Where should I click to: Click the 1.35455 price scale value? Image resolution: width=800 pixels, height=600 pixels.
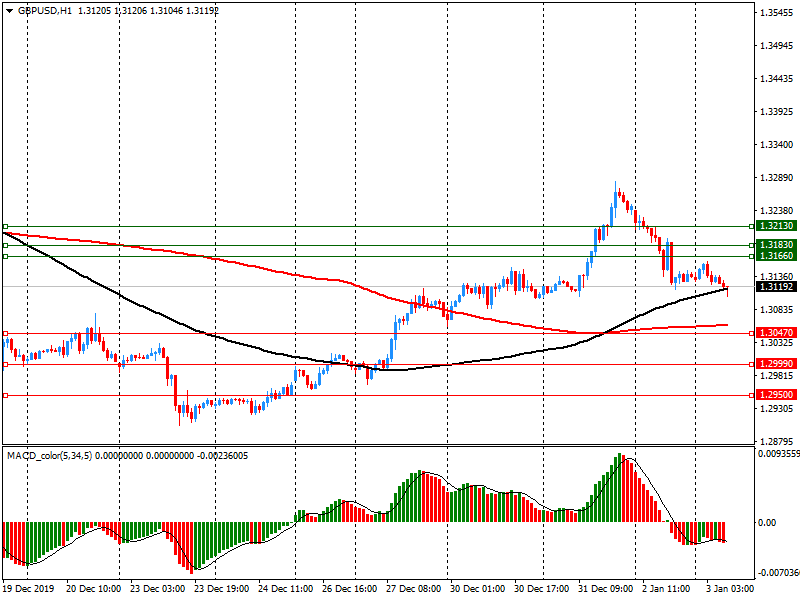tap(777, 13)
